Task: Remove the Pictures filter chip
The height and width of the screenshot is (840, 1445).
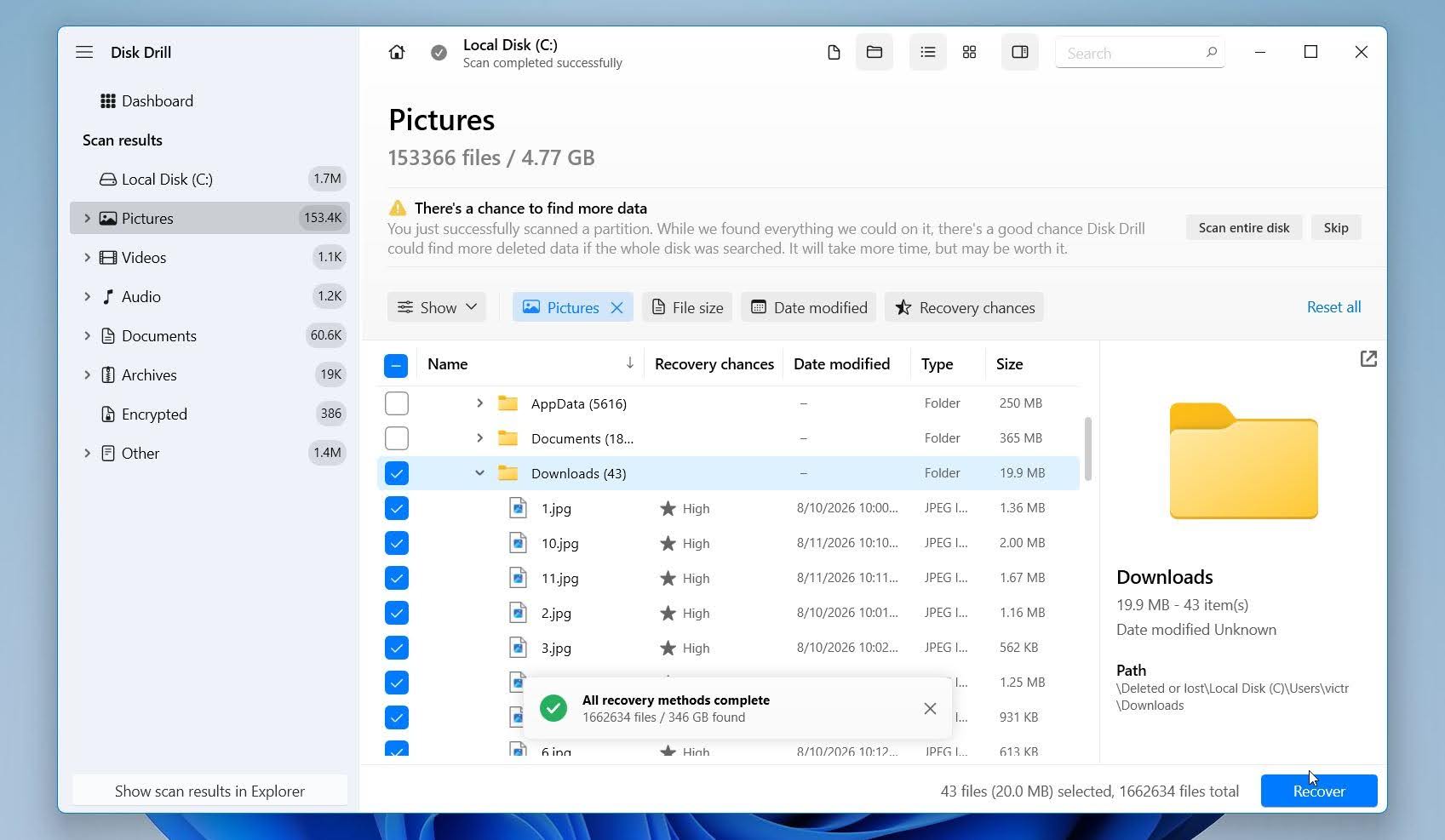Action: point(617,307)
